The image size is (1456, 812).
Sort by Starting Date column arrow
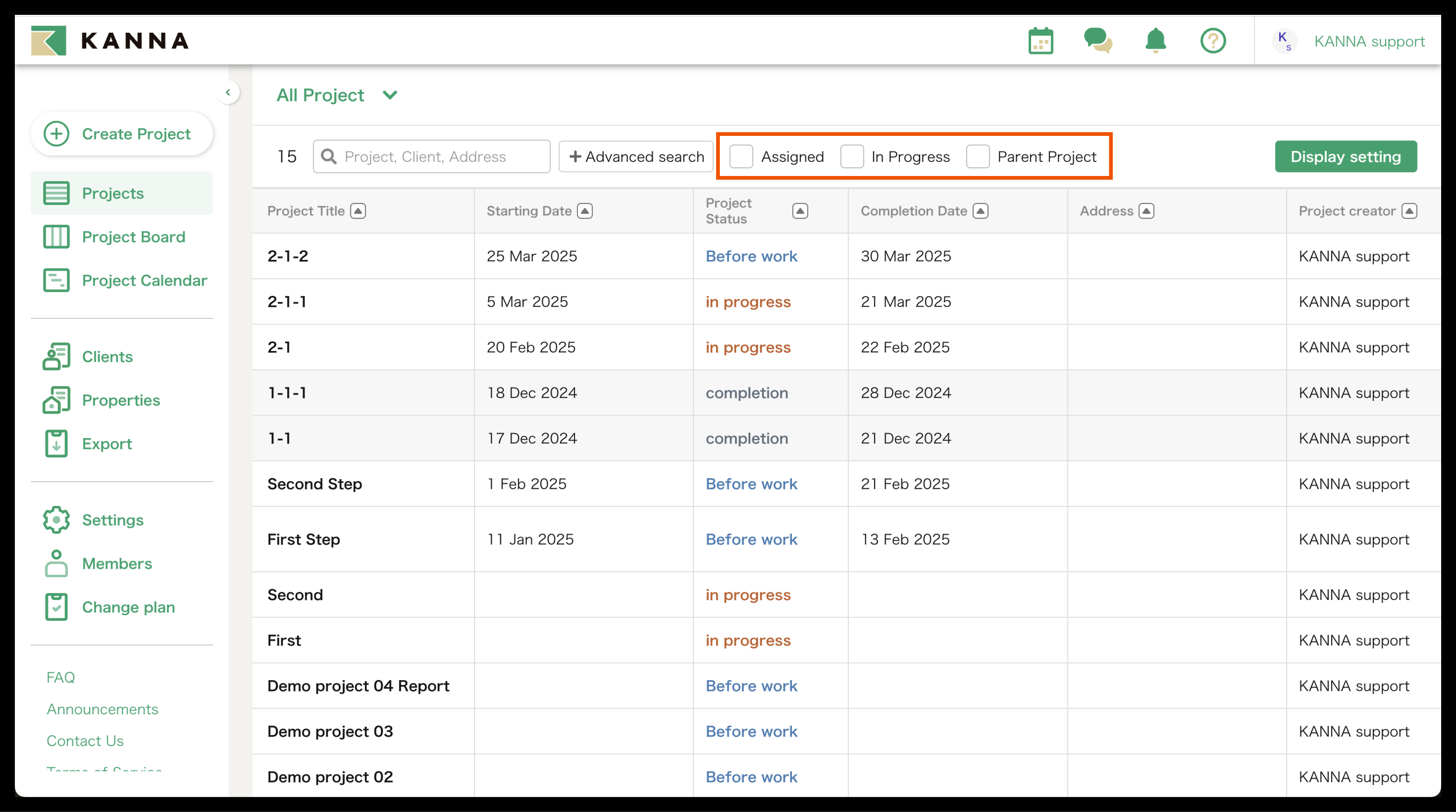coord(585,211)
